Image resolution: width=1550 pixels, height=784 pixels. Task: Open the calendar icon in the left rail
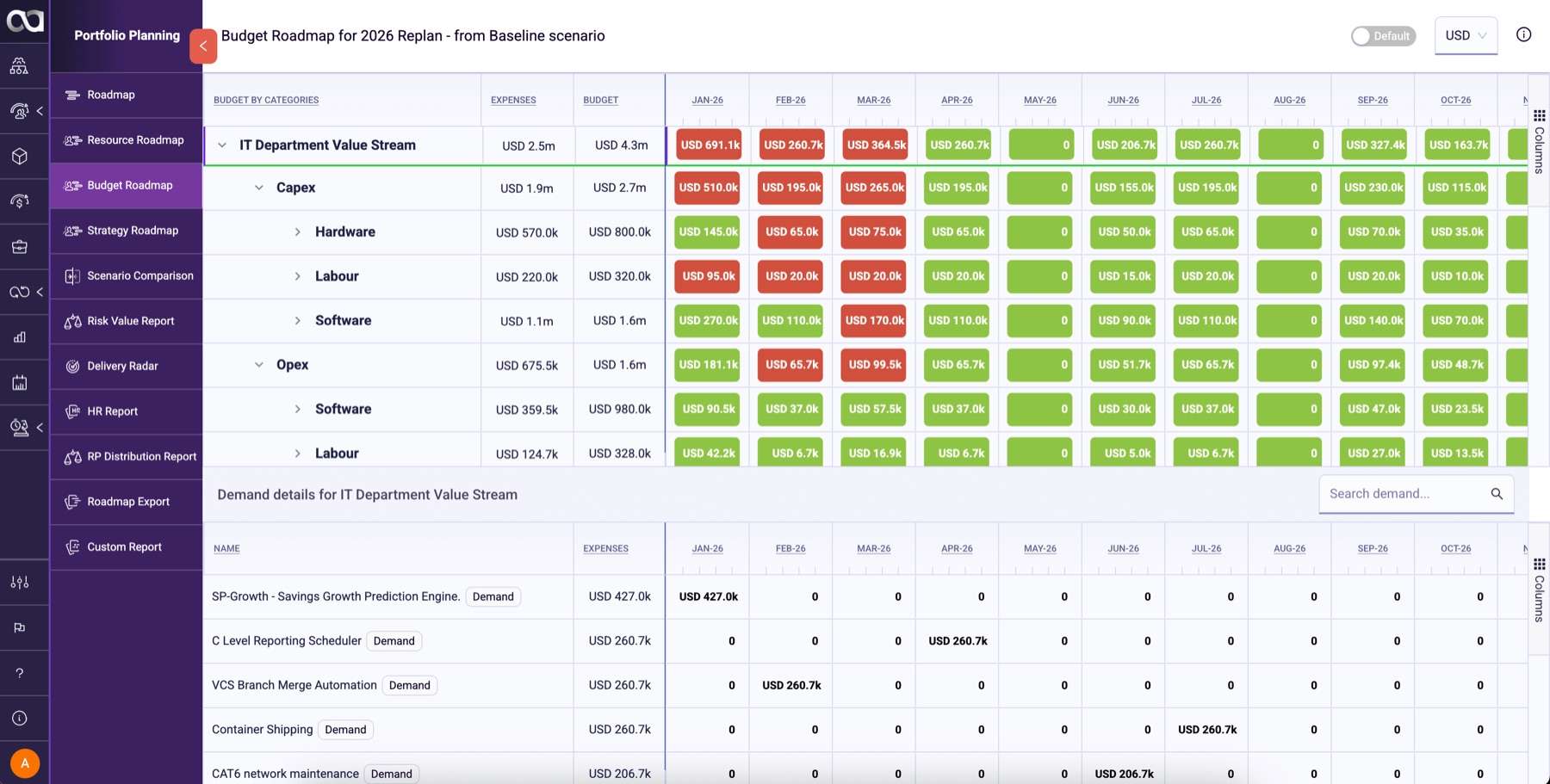coord(19,383)
